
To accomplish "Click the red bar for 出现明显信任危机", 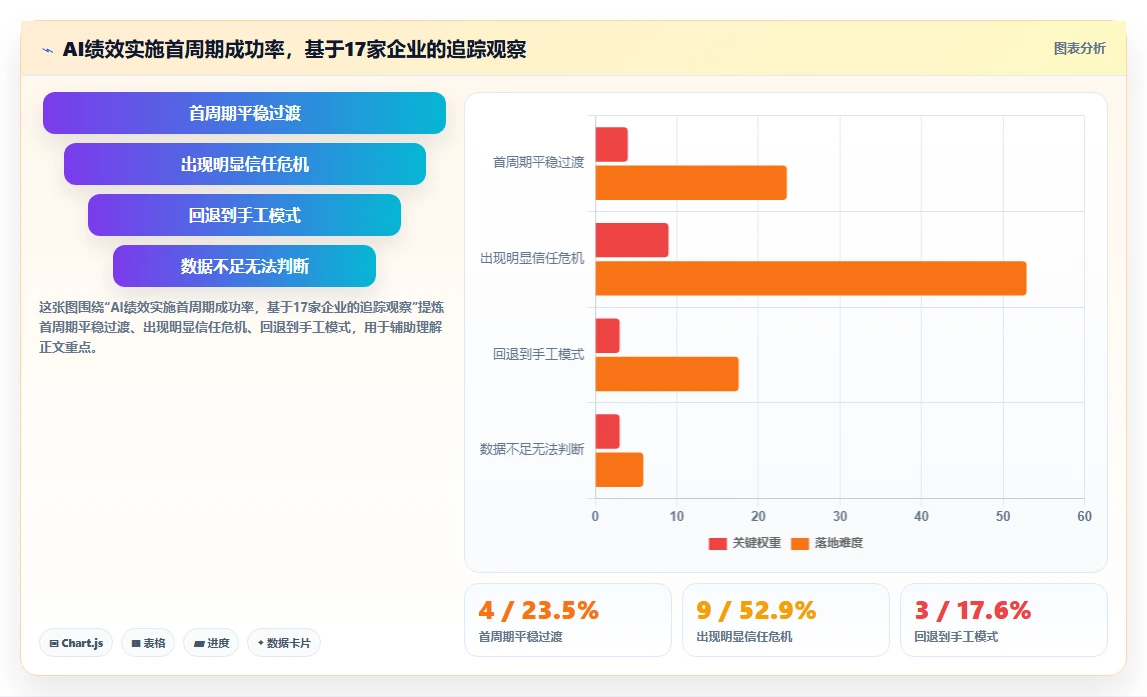I will click(632, 240).
